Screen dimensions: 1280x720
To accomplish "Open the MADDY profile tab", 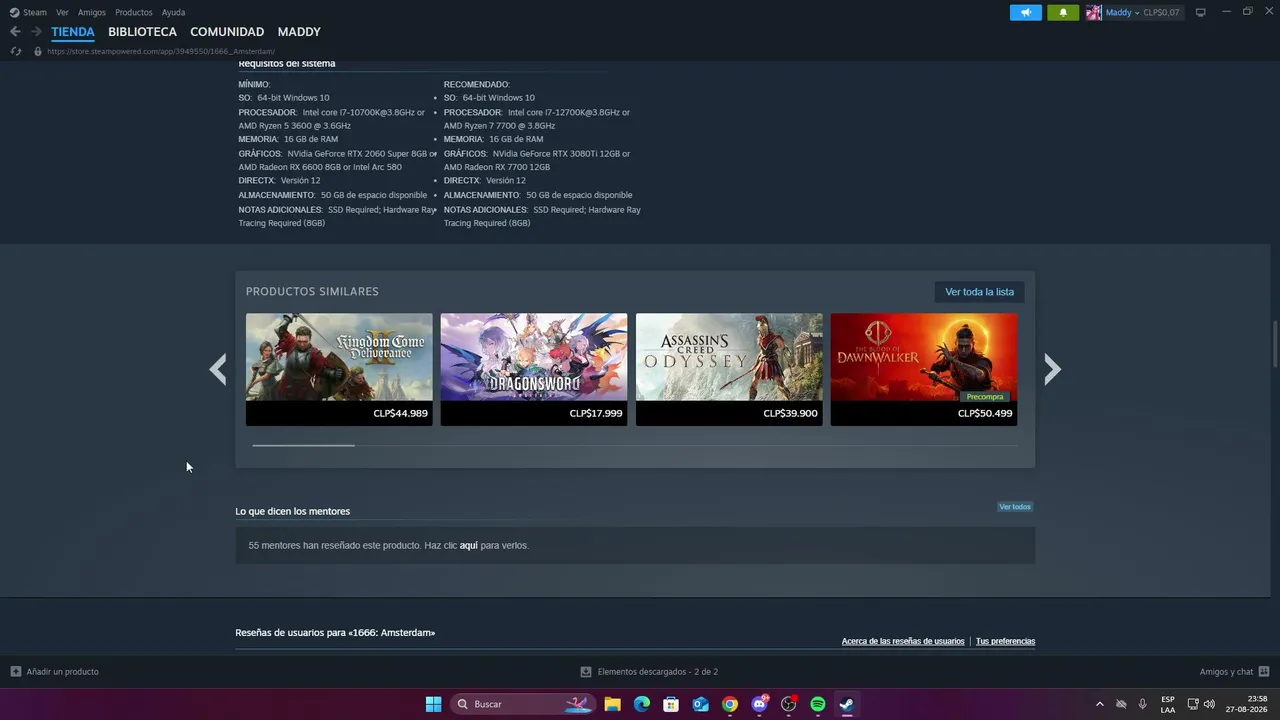I will coord(299,32).
